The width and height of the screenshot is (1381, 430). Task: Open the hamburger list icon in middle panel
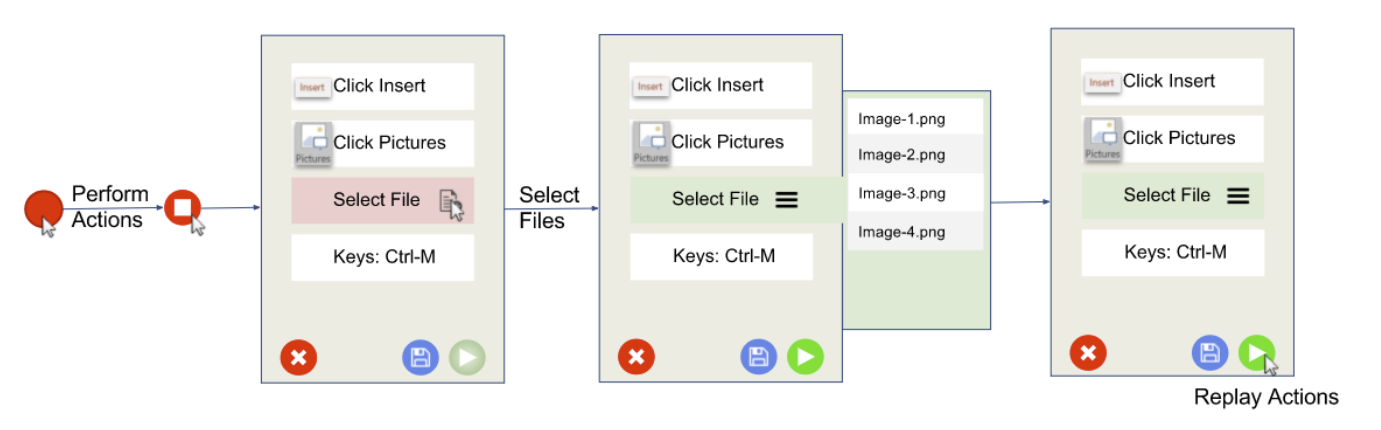click(787, 199)
